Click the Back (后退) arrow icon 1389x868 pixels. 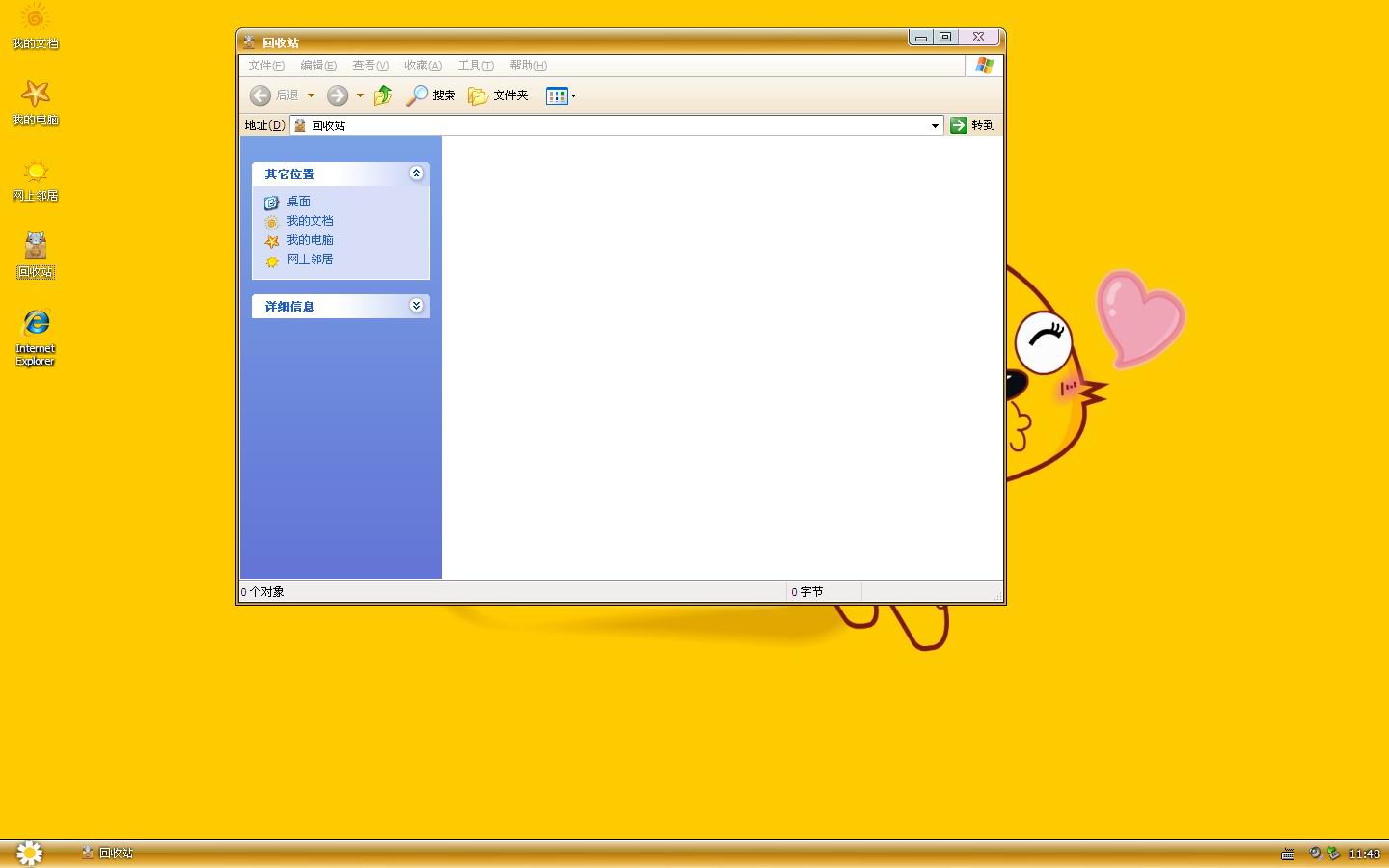[259, 95]
